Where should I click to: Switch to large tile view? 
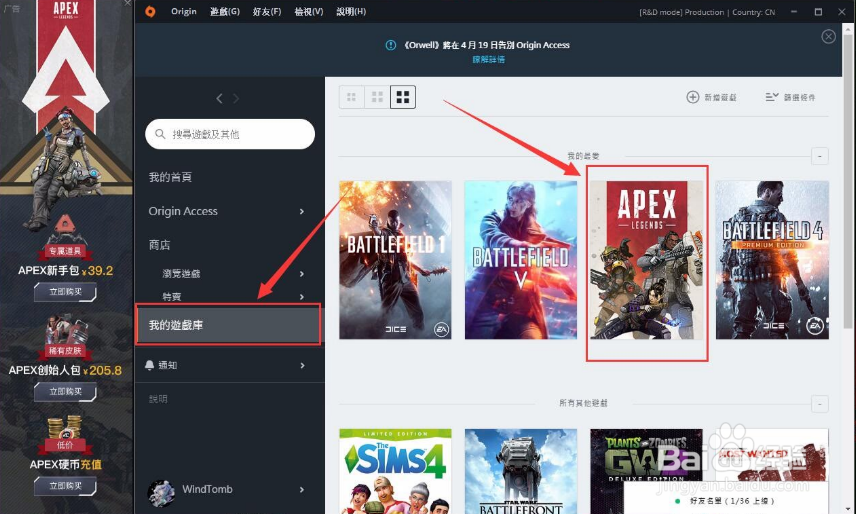pyautogui.click(x=403, y=97)
